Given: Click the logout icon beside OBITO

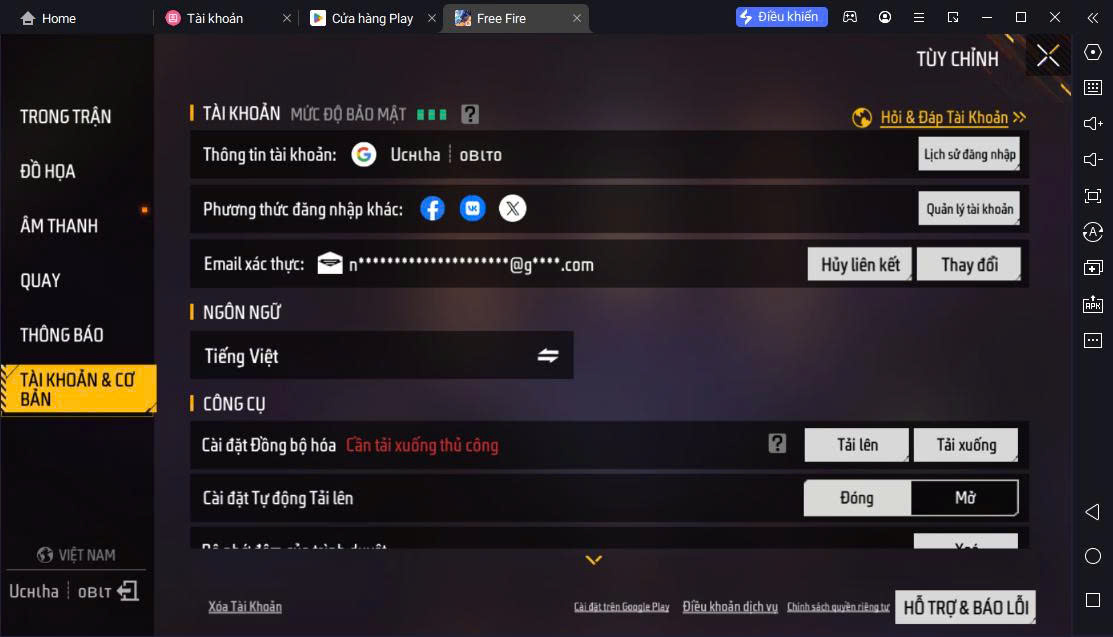Looking at the screenshot, I should click(x=128, y=591).
